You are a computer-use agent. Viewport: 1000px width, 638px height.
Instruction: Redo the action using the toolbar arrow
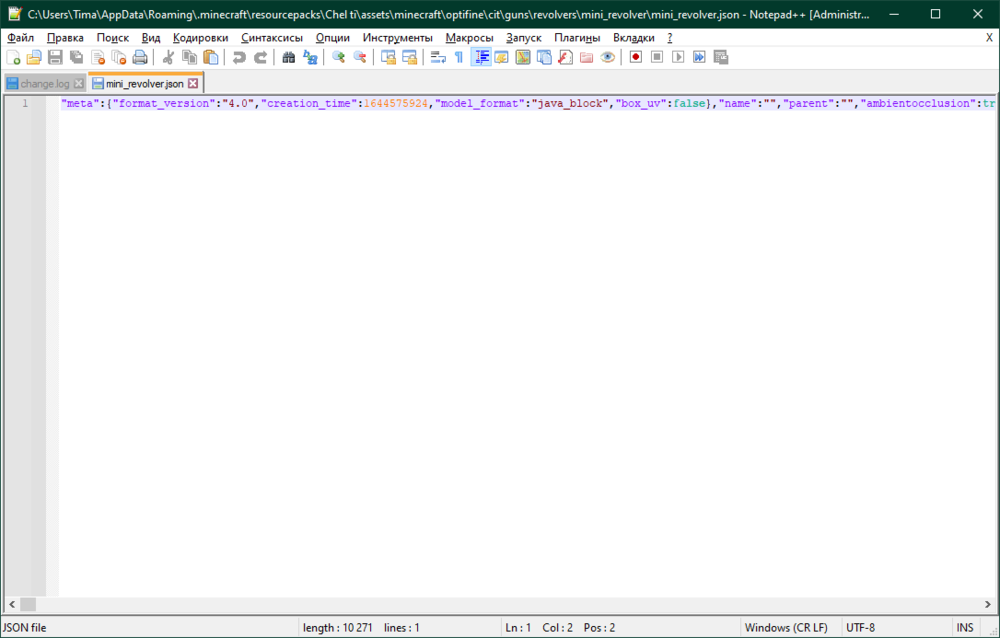pos(260,57)
